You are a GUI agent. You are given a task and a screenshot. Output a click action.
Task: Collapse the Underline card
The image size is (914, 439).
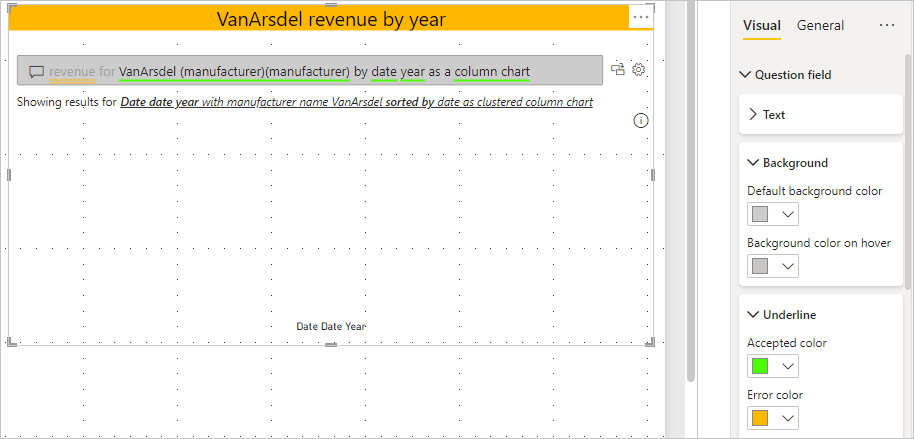pos(753,315)
